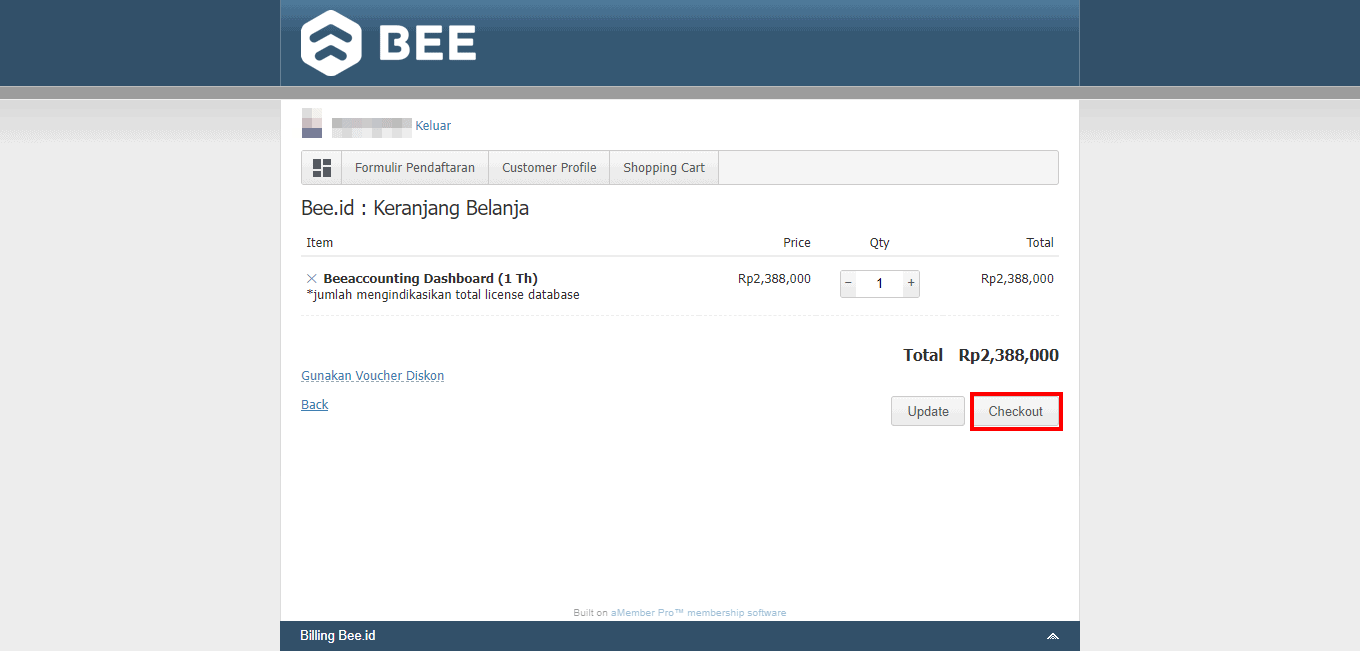This screenshot has width=1360, height=651.
Task: Click the Bee.id : Keranjang Belanja heading
Action: tap(415, 208)
